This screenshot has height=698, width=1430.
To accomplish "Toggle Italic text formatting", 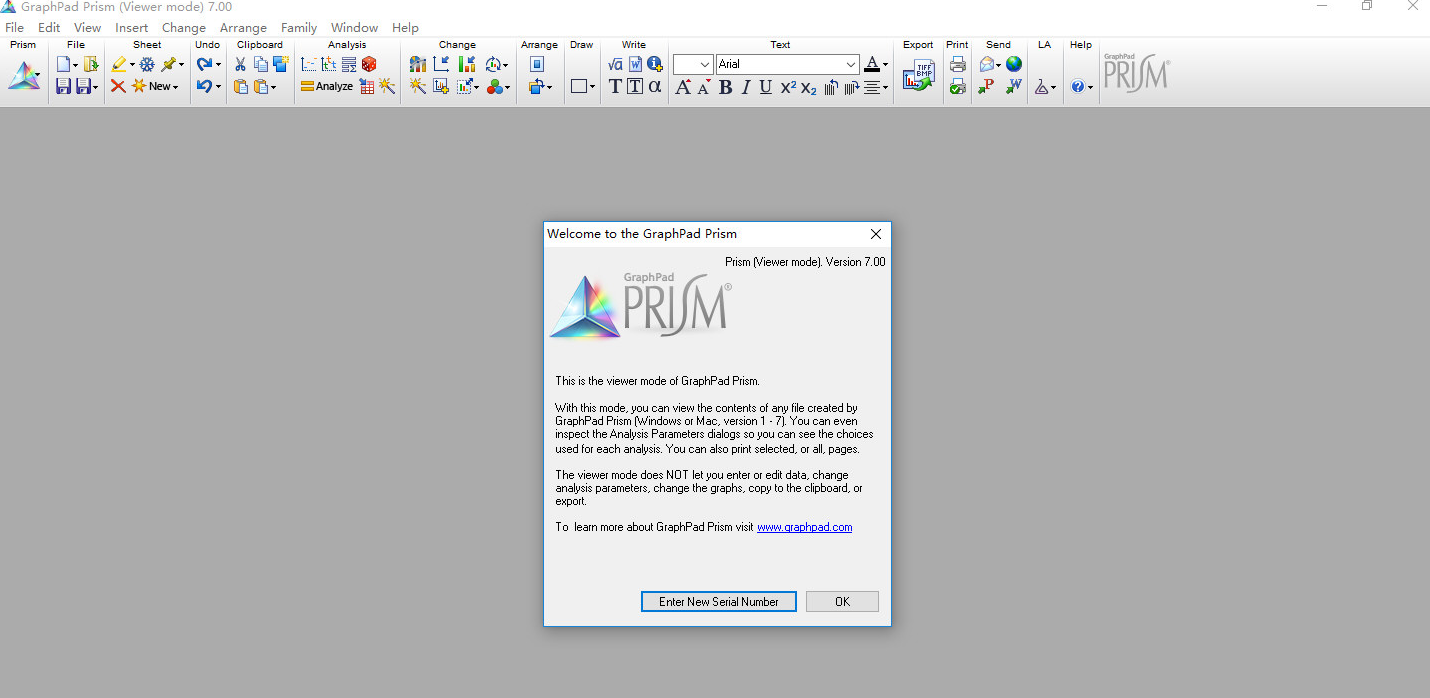I will pos(746,87).
